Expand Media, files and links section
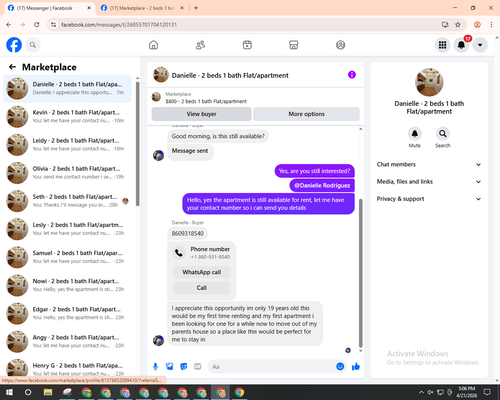The width and height of the screenshot is (500, 400). point(429,182)
